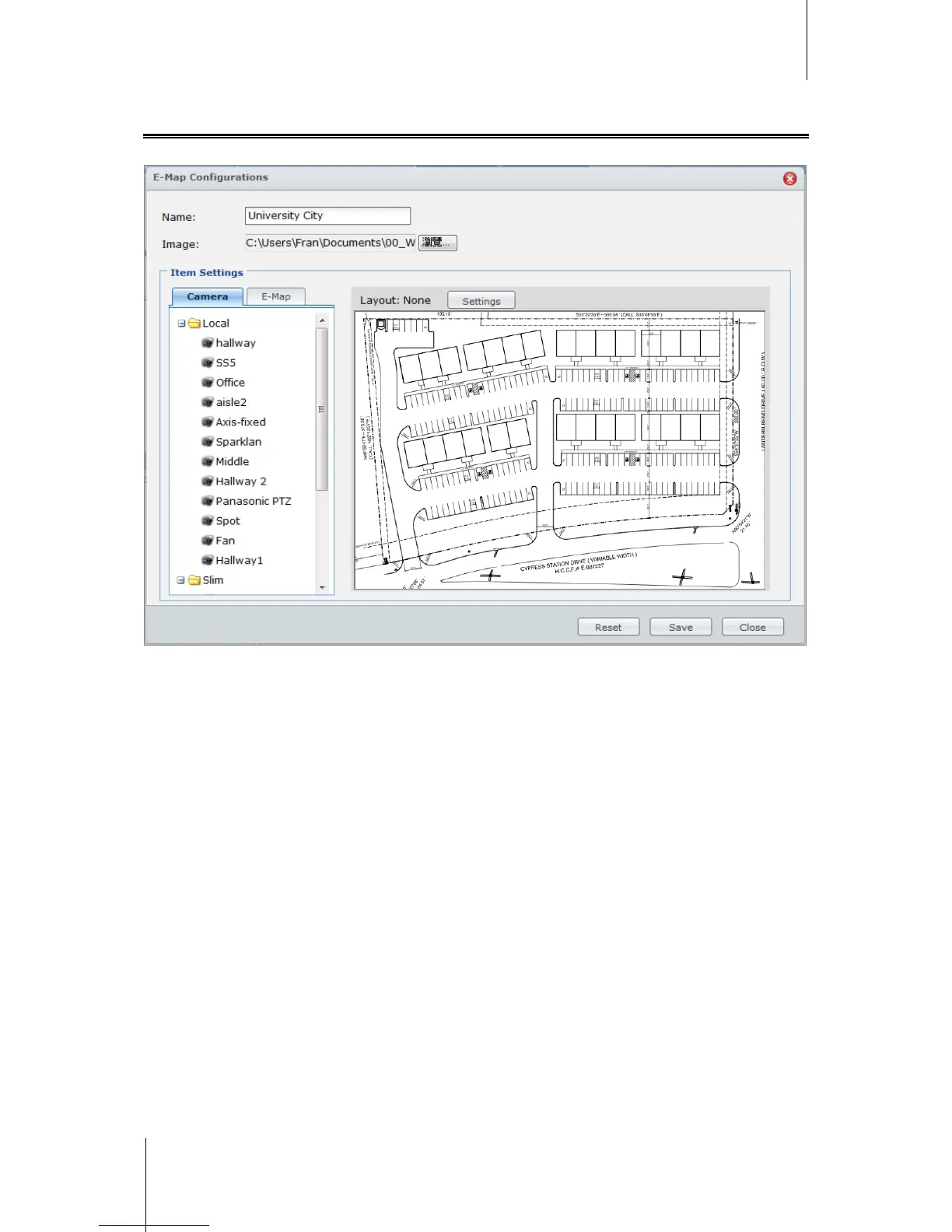Image resolution: width=952 pixels, height=1232 pixels.
Task: Click the camera list scrollbar thumb
Action: 322,409
